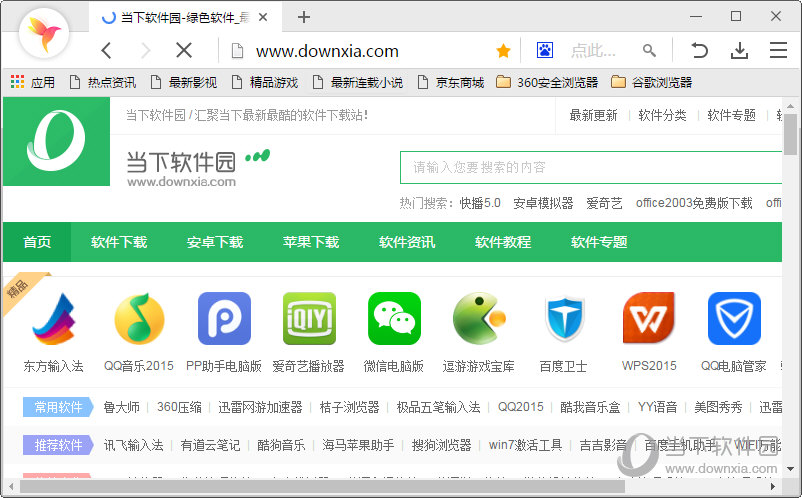This screenshot has height=498, width=802.
Task: Open the 有道云笔记 link
Action: pos(210,445)
